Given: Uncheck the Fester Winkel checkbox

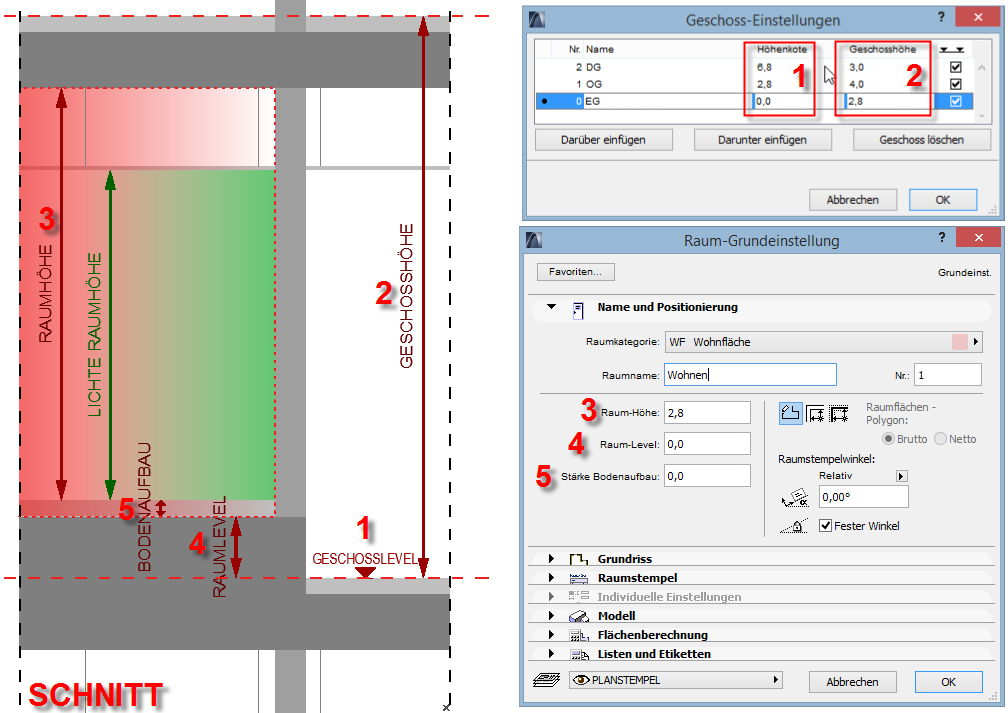Looking at the screenshot, I should click(826, 526).
